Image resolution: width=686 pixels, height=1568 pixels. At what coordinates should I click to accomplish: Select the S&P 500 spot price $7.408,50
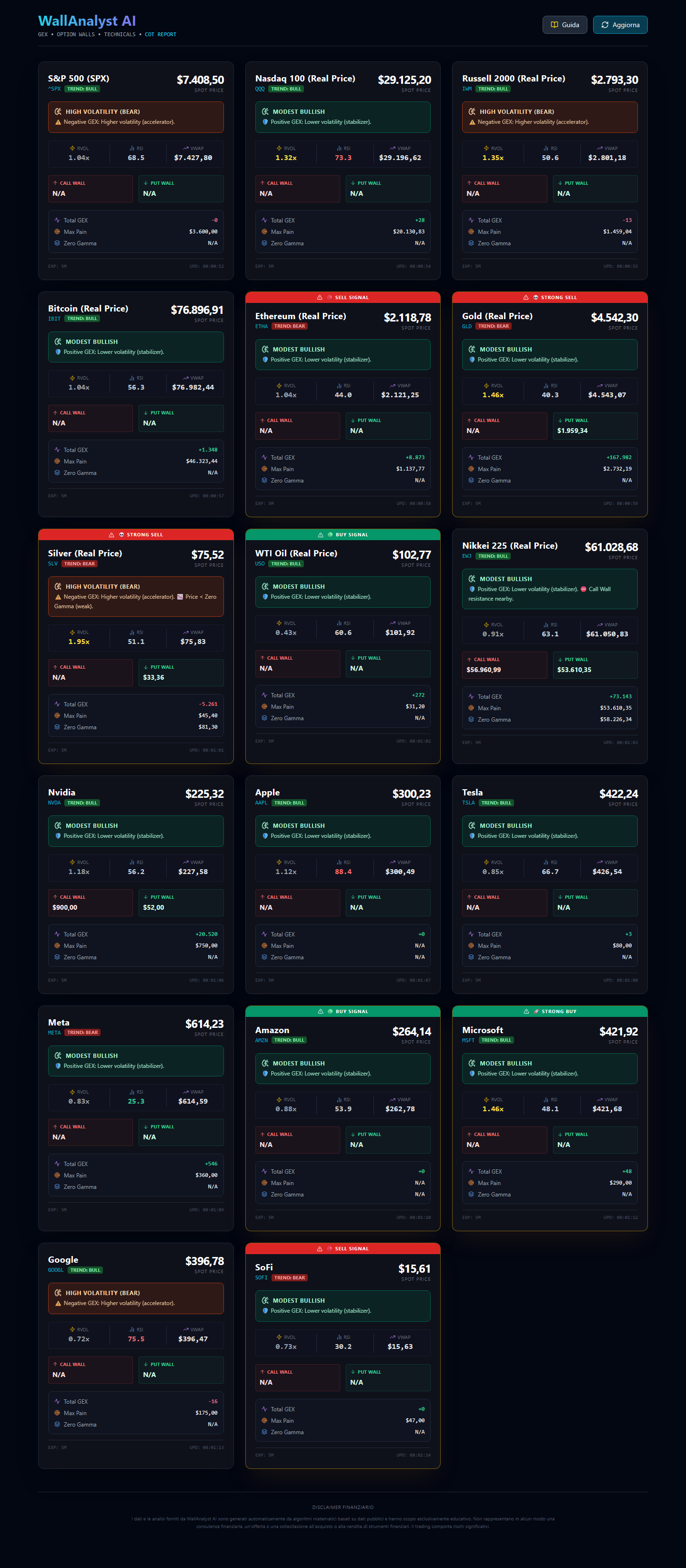click(200, 80)
